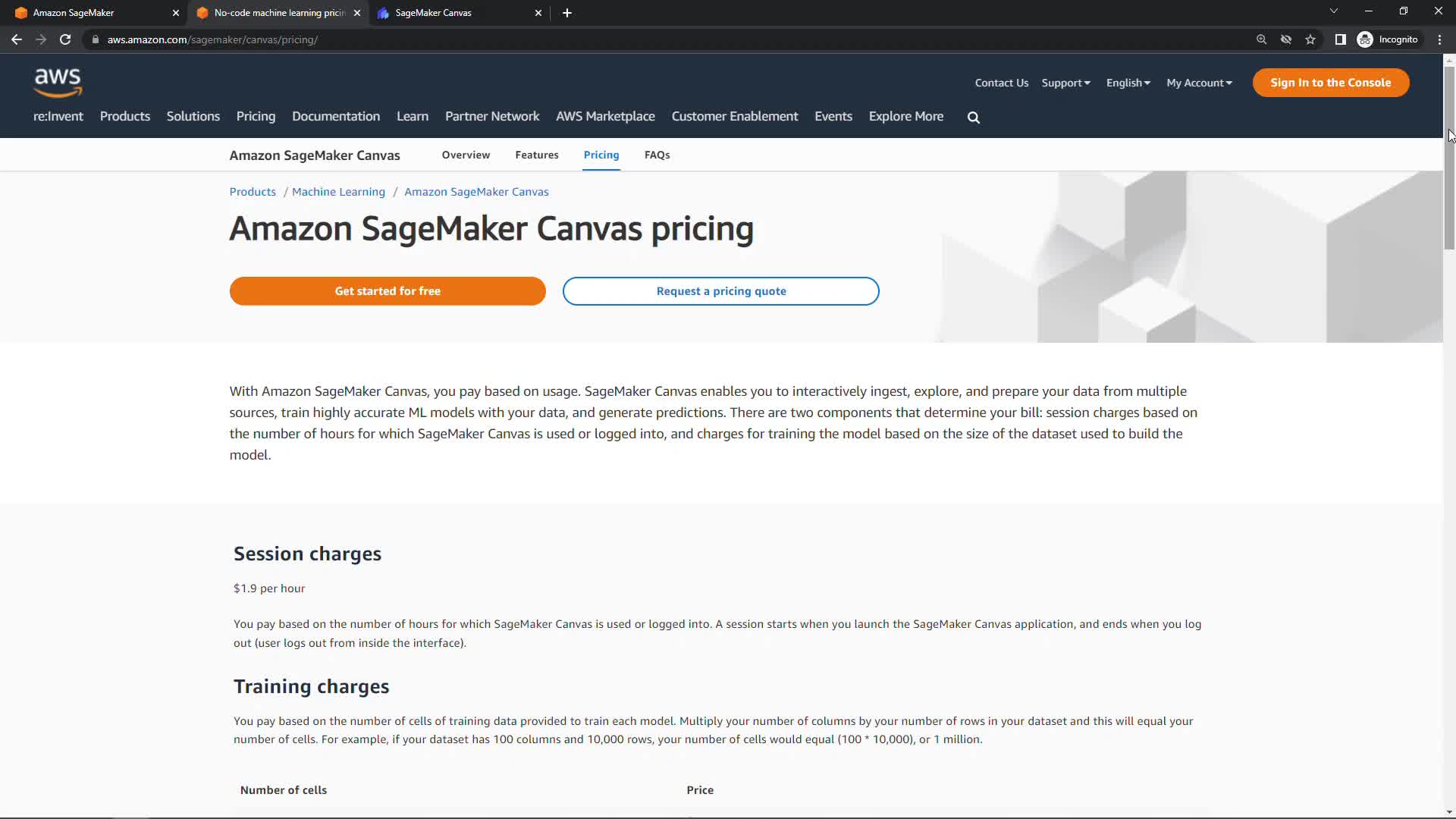This screenshot has height=819, width=1456.
Task: Click browser back arrow
Action: [x=17, y=39]
